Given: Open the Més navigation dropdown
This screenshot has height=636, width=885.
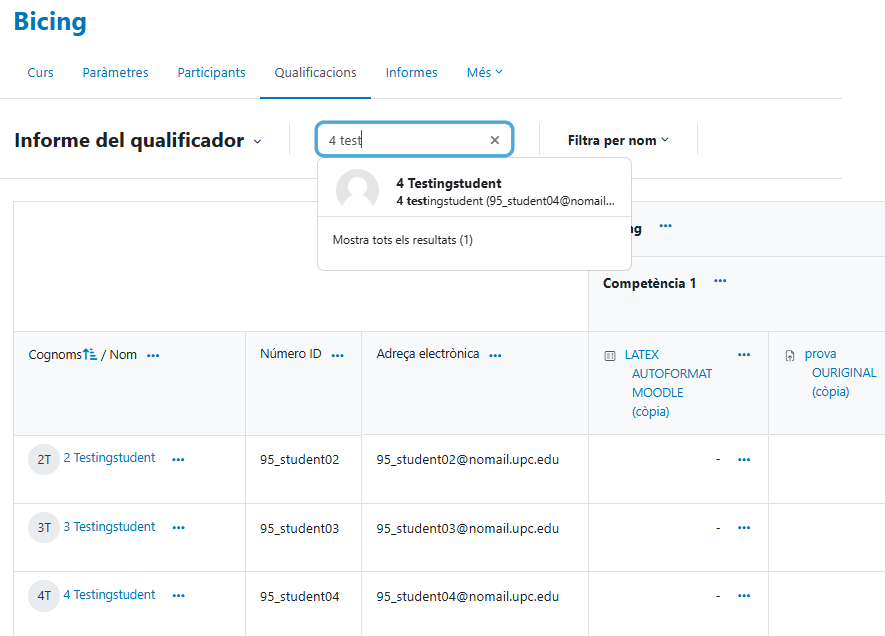Looking at the screenshot, I should pyautogui.click(x=484, y=73).
